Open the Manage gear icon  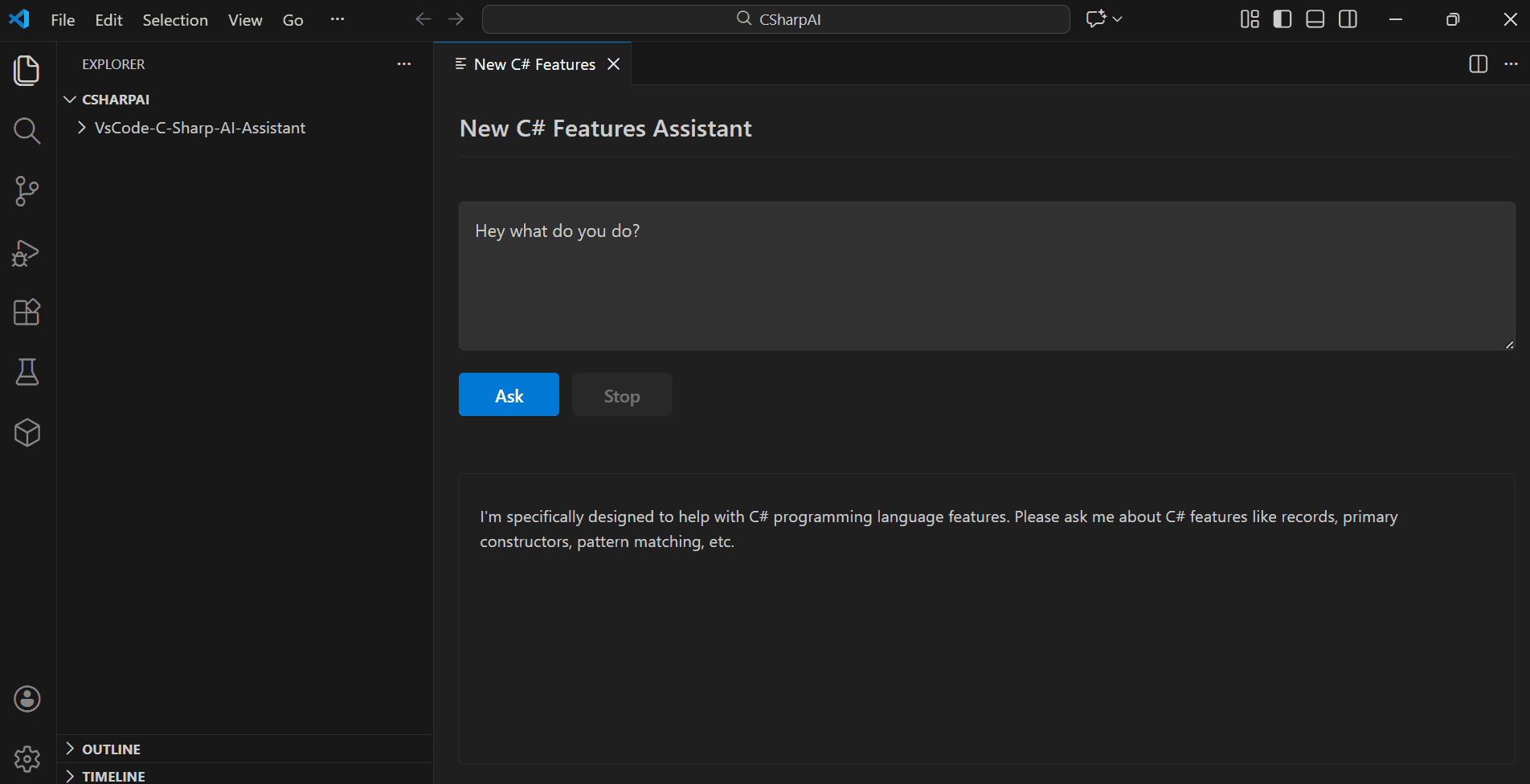coord(27,759)
